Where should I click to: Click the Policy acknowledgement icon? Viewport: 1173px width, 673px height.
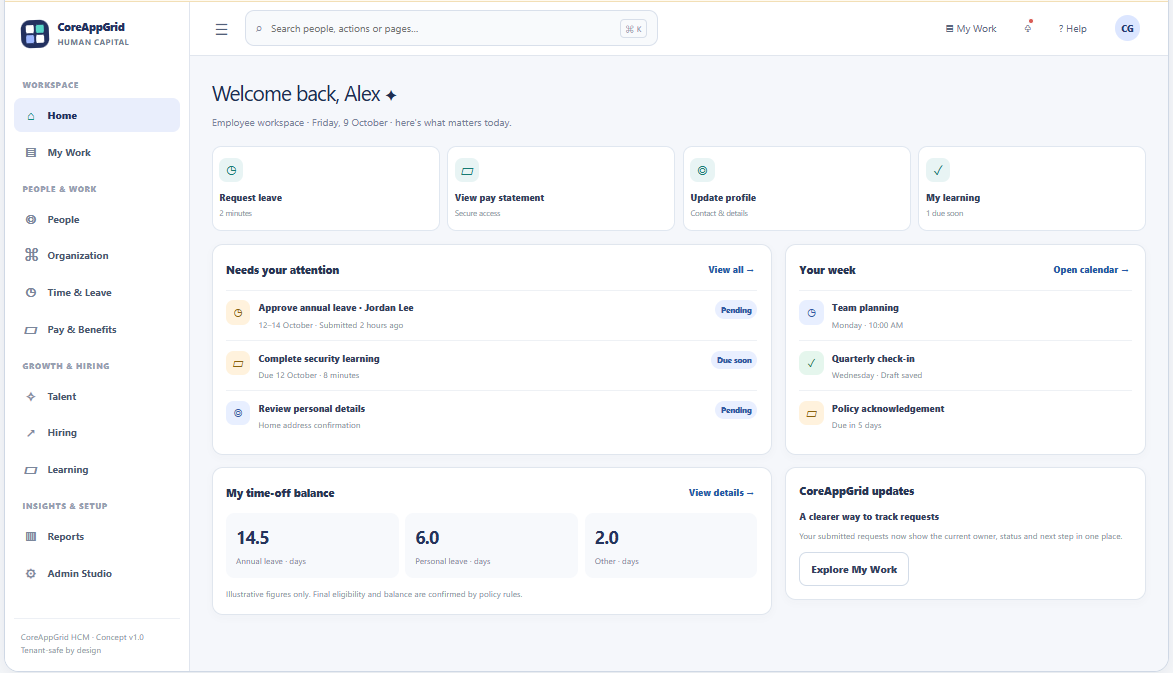pyautogui.click(x=811, y=413)
